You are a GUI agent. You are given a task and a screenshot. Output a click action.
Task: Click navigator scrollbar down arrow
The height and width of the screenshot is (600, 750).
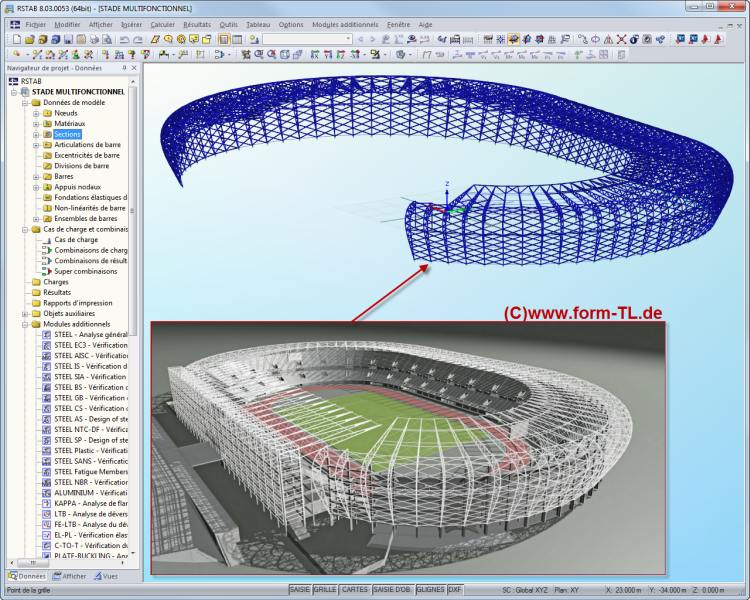132,554
